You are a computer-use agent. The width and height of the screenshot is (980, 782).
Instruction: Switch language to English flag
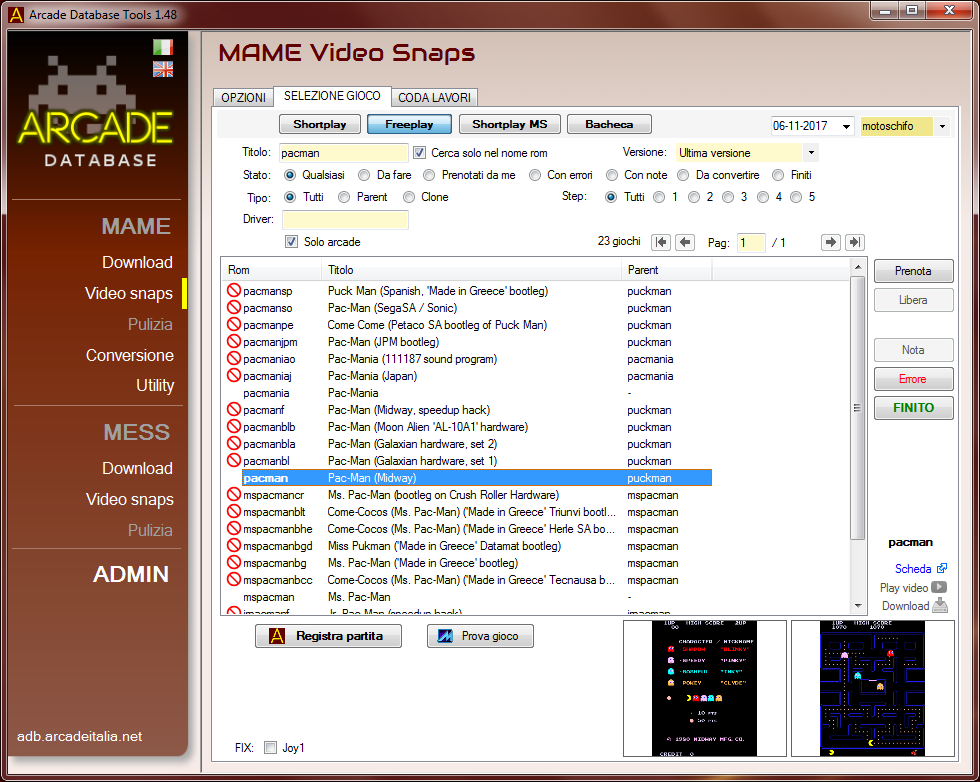click(x=162, y=69)
